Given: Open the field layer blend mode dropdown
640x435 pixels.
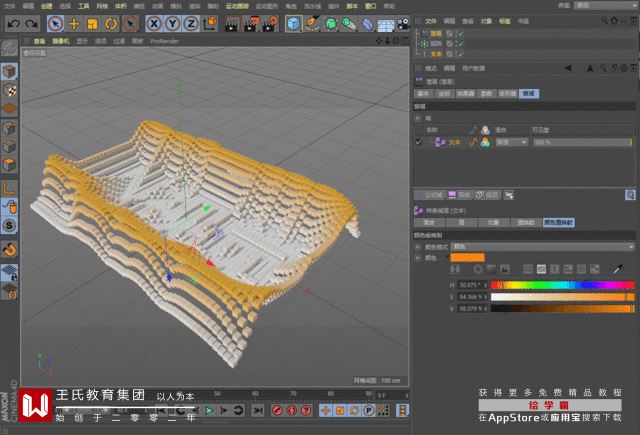Looking at the screenshot, I should pyautogui.click(x=511, y=142).
